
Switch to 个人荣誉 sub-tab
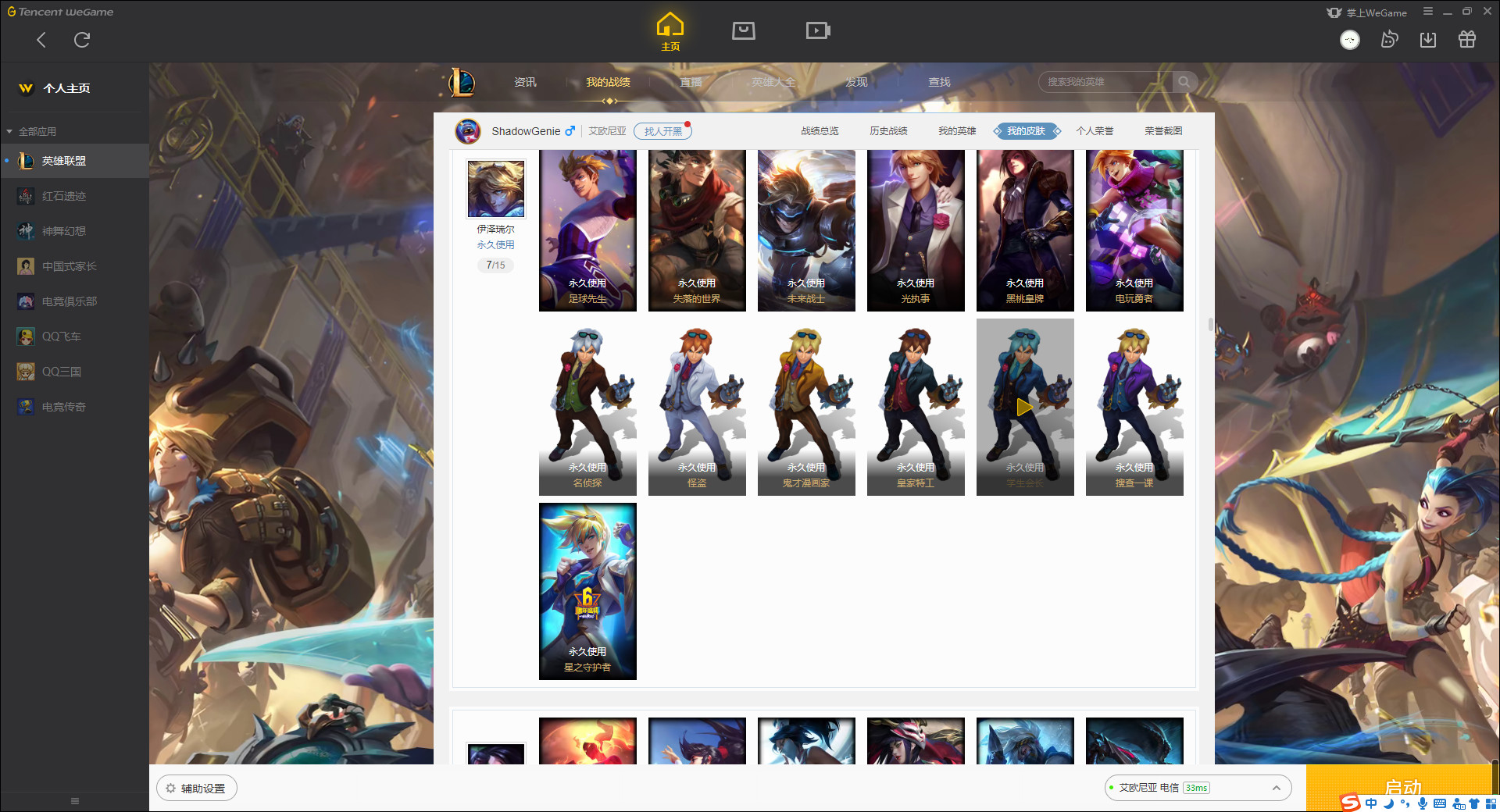pyautogui.click(x=1095, y=131)
